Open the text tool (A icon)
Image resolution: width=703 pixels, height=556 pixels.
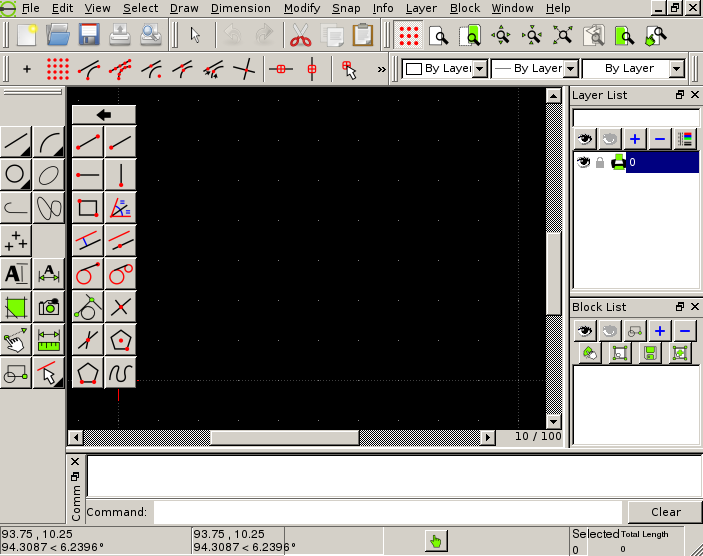16,274
